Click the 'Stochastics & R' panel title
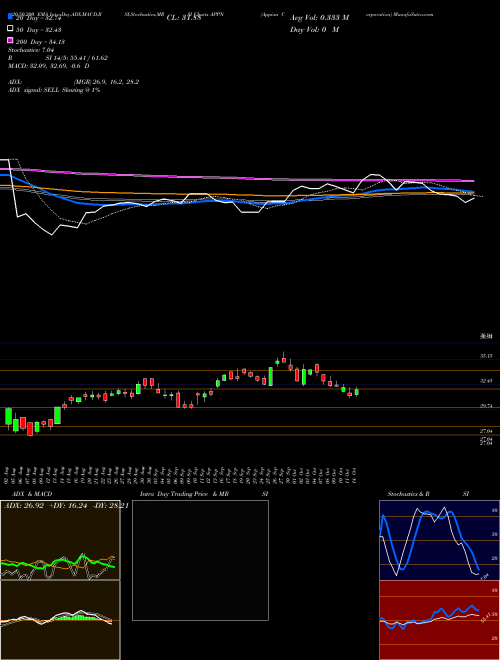Screen dimensions: 500x660 coord(408,494)
